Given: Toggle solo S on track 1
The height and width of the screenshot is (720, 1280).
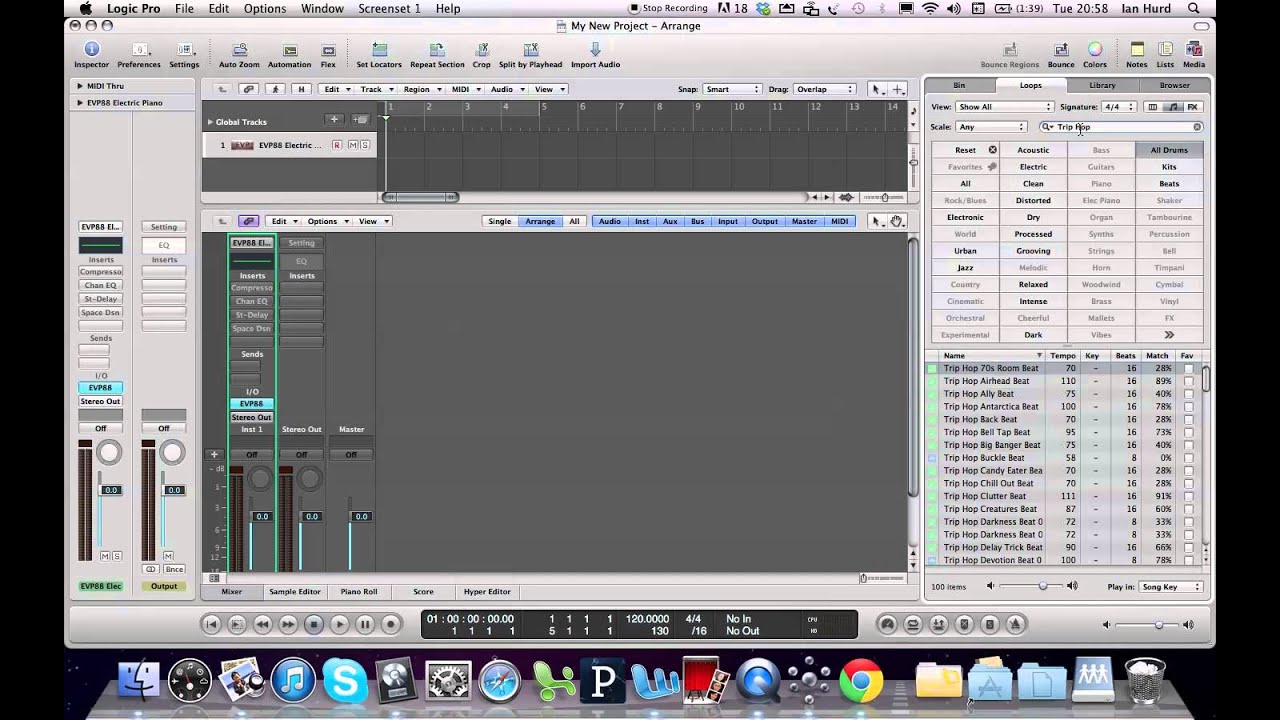Looking at the screenshot, I should [365, 145].
